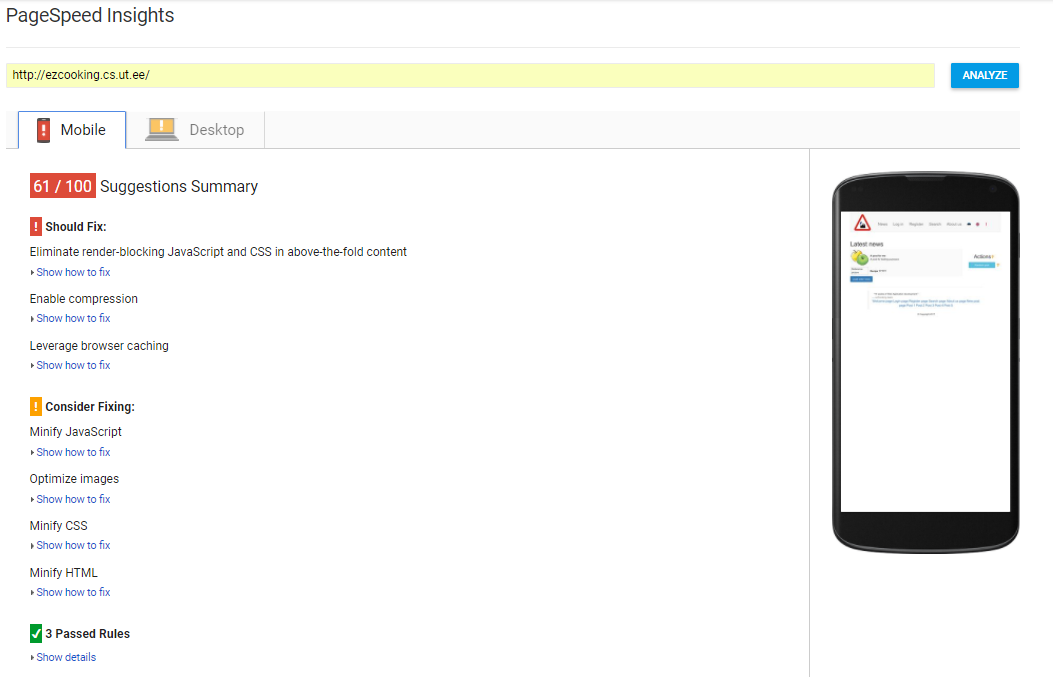The height and width of the screenshot is (677, 1053).
Task: Click Eliminate render-blocking JavaScript and CSS text
Action: [218, 252]
